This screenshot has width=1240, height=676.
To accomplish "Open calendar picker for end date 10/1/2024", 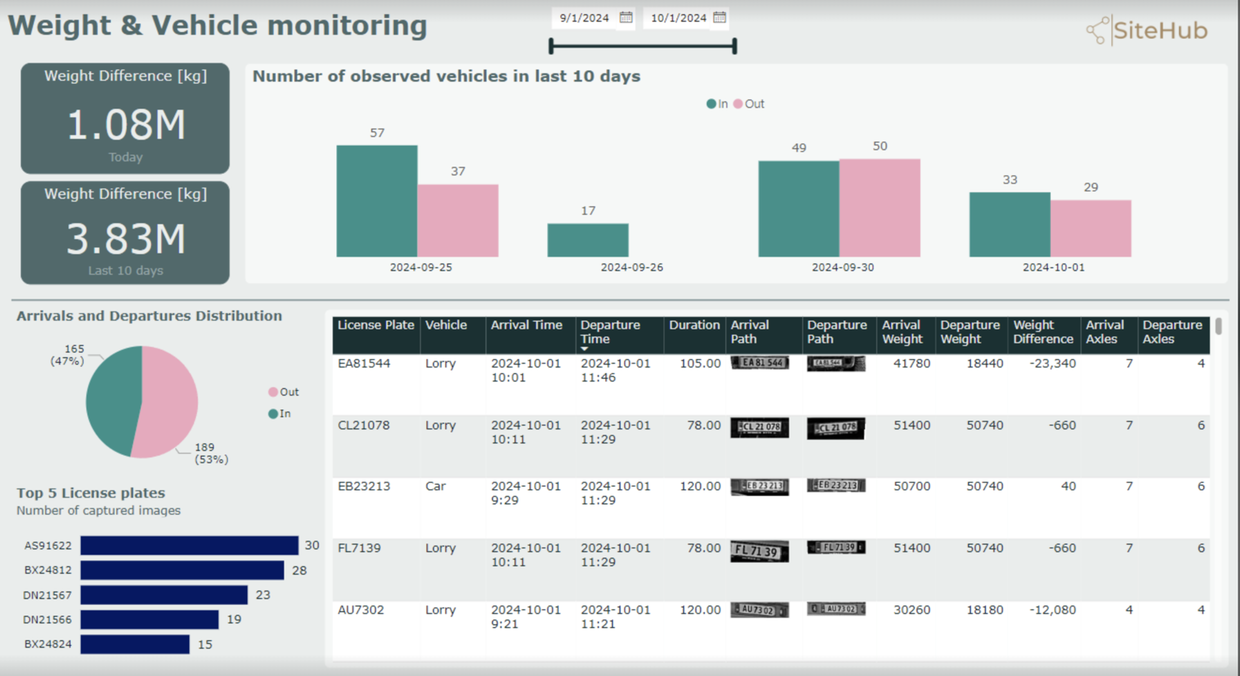I will pos(719,17).
